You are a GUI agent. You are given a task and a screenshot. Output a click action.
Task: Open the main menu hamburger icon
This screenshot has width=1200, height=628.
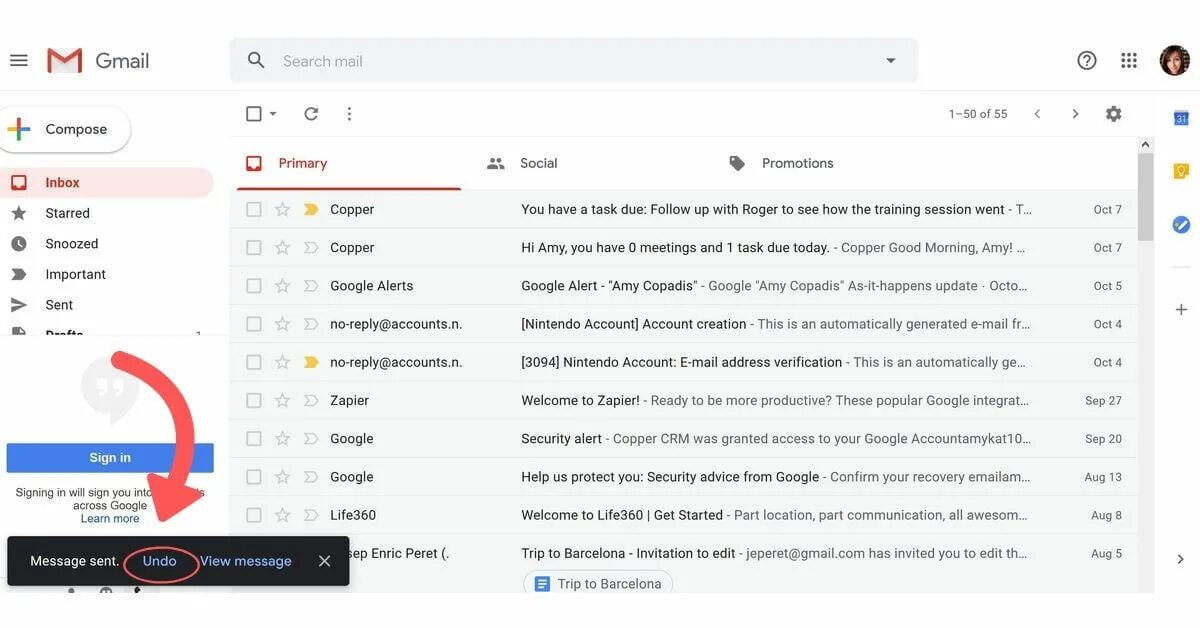pyautogui.click(x=19, y=61)
